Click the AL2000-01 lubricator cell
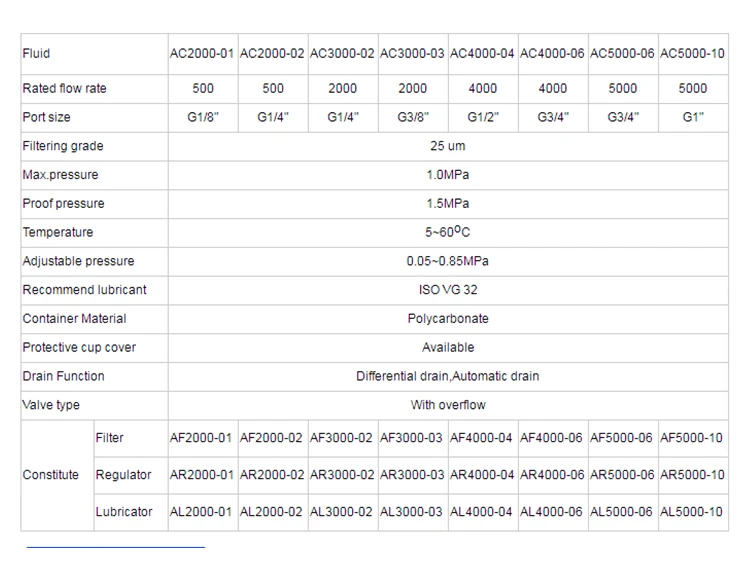750x565 pixels. [203, 512]
